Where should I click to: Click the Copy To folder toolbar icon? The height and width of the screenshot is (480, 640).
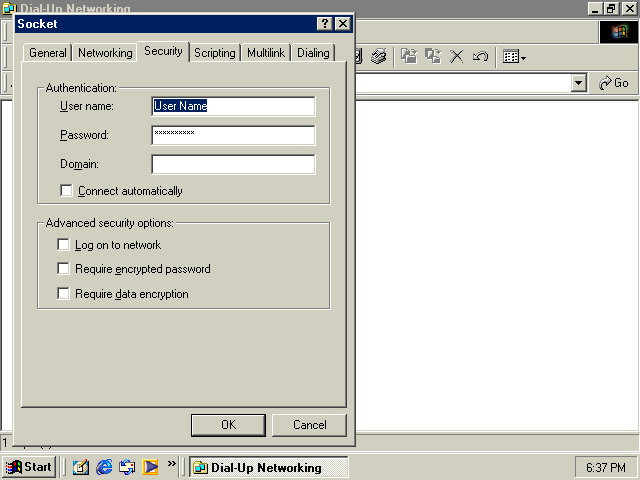click(433, 56)
